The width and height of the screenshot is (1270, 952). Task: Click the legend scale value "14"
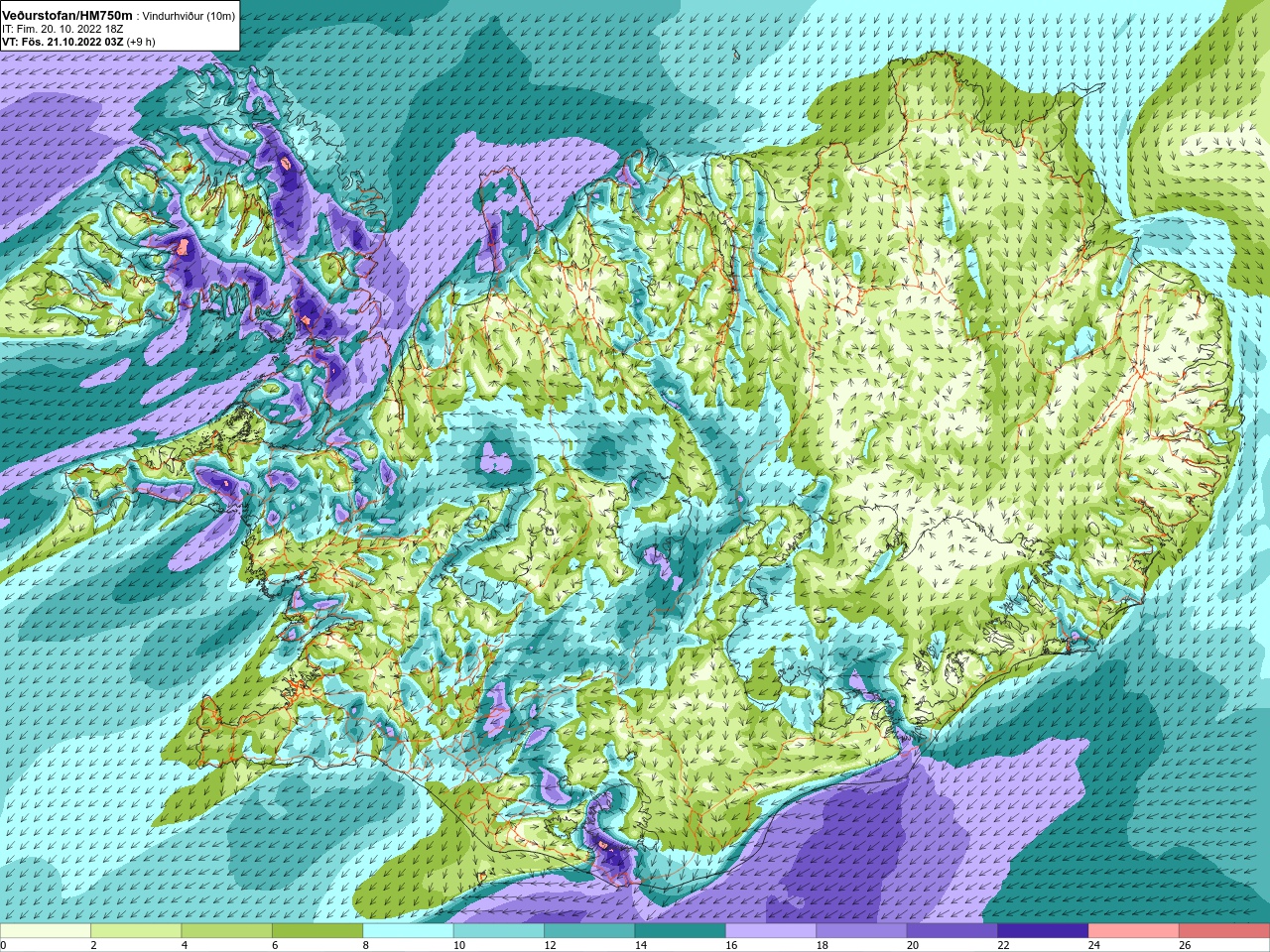(x=641, y=945)
